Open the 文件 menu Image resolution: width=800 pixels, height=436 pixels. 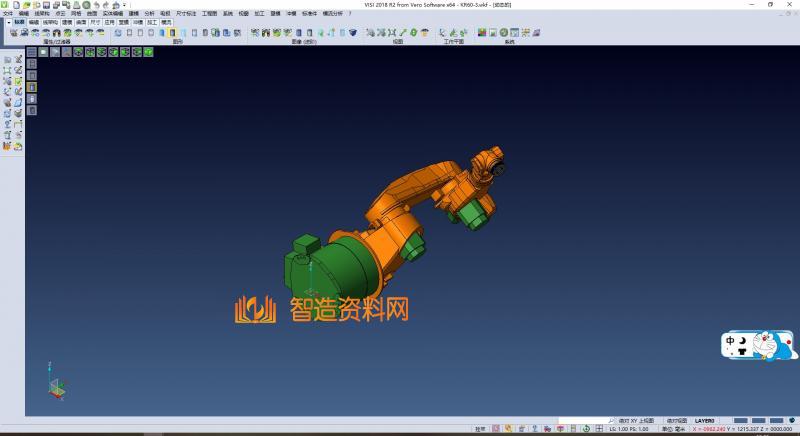pyautogui.click(x=8, y=13)
